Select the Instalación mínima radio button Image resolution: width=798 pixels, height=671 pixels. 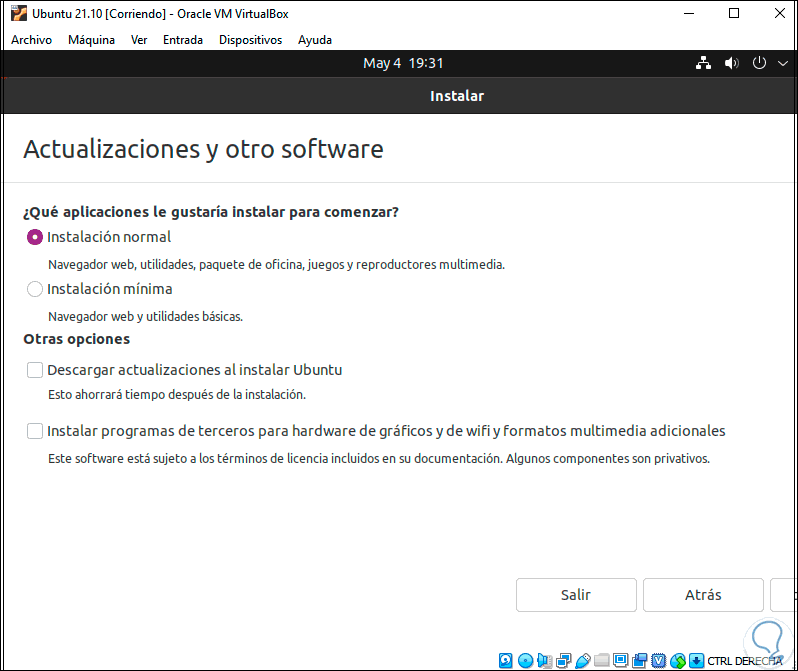point(35,289)
